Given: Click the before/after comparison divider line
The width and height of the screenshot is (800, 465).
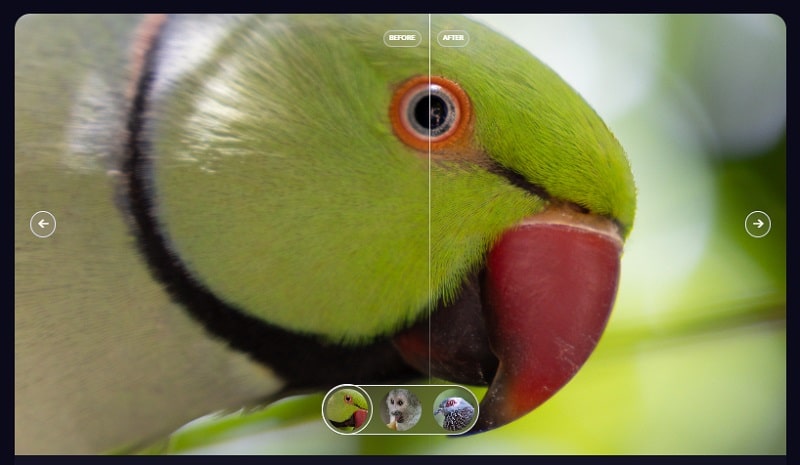Looking at the screenshot, I should click(x=430, y=199).
